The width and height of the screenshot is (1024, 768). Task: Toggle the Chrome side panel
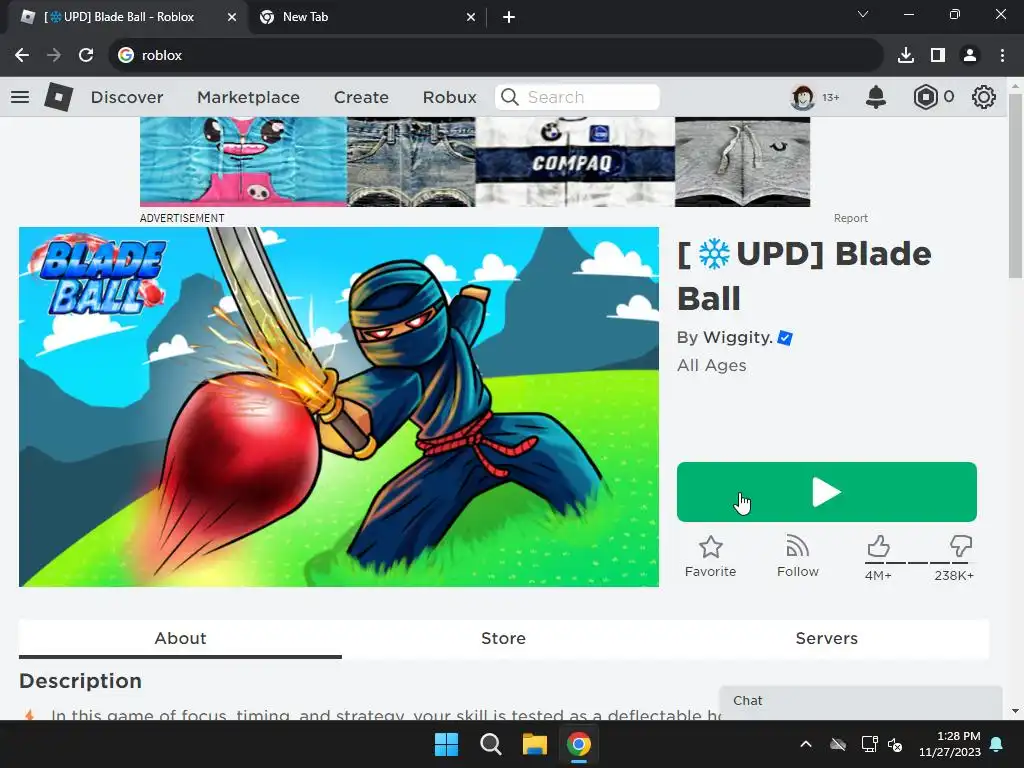(938, 56)
